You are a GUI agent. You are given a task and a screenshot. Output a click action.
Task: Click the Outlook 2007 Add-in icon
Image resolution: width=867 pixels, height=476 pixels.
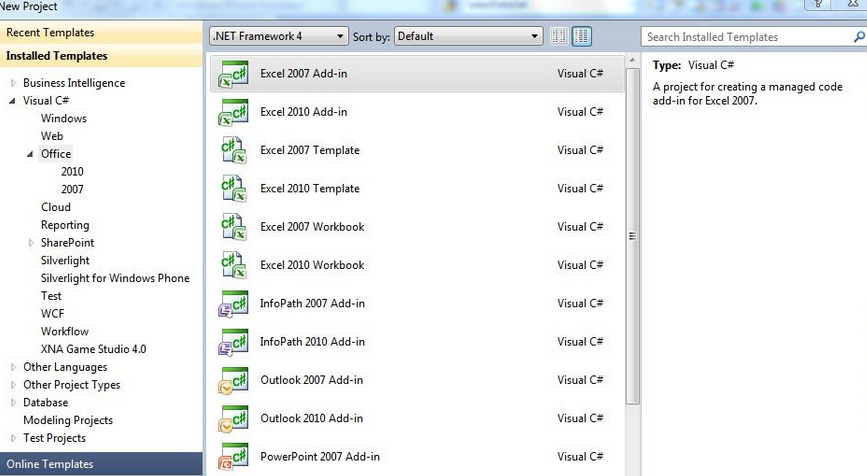pyautogui.click(x=233, y=380)
